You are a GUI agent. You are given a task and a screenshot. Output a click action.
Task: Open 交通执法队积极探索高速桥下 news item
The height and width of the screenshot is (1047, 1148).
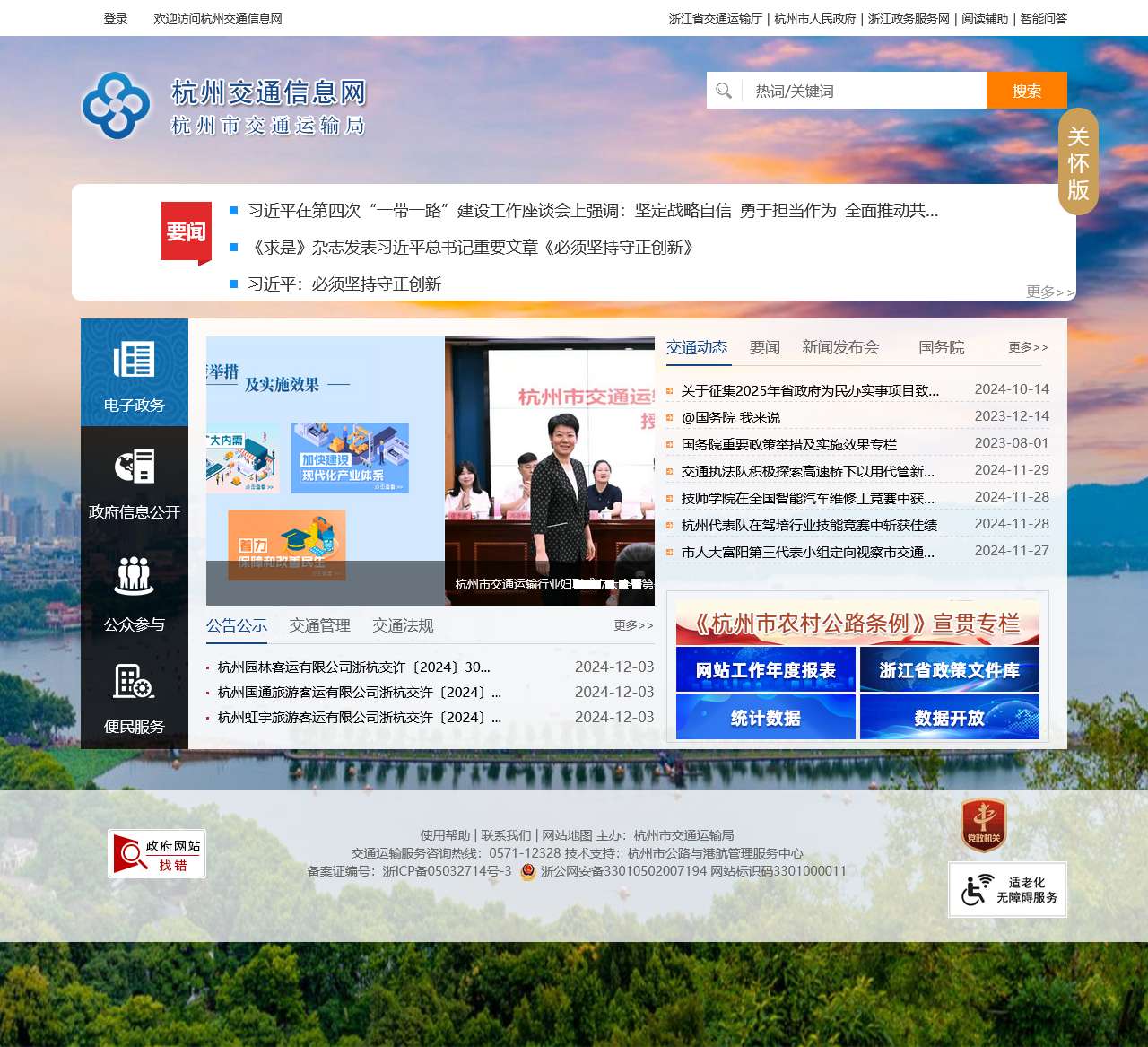point(808,471)
